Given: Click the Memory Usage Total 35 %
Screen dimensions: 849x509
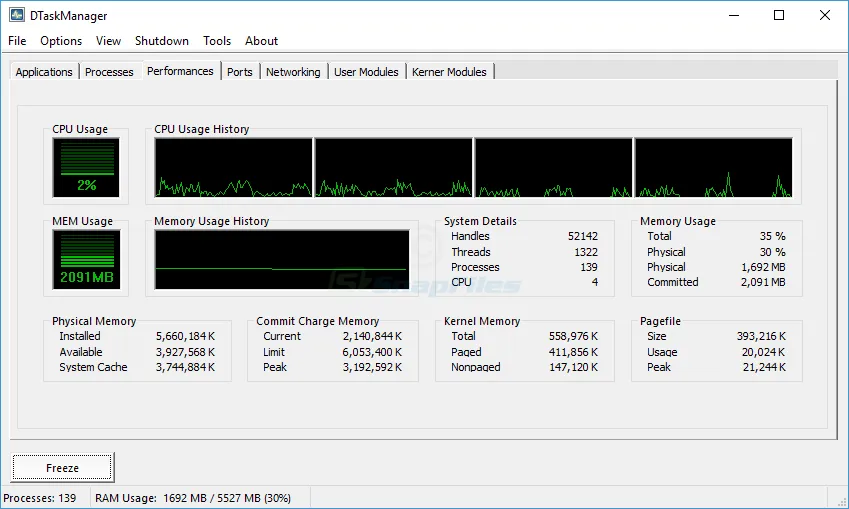Looking at the screenshot, I should [772, 236].
